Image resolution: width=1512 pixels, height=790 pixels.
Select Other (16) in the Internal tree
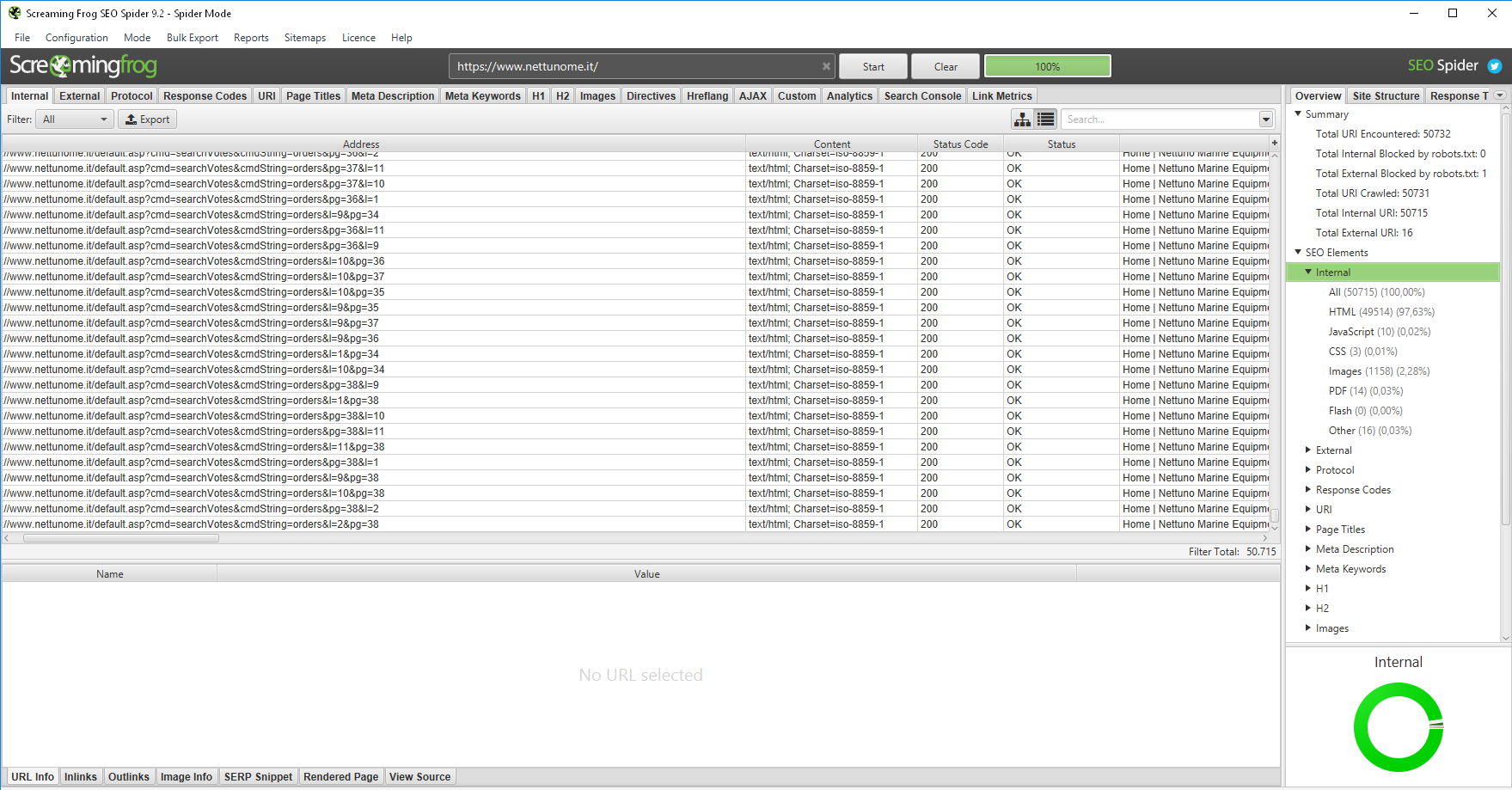pos(1370,430)
